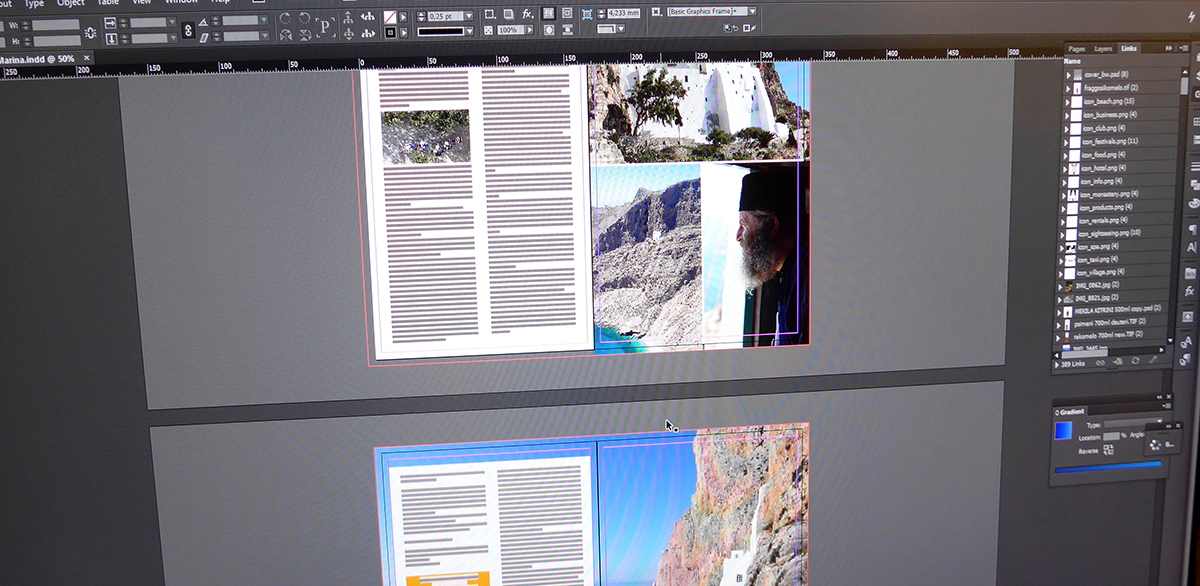Viewport: 1200px width, 586px height.
Task: Click the rotate 90° counter-clockwise icon
Action: coord(304,18)
